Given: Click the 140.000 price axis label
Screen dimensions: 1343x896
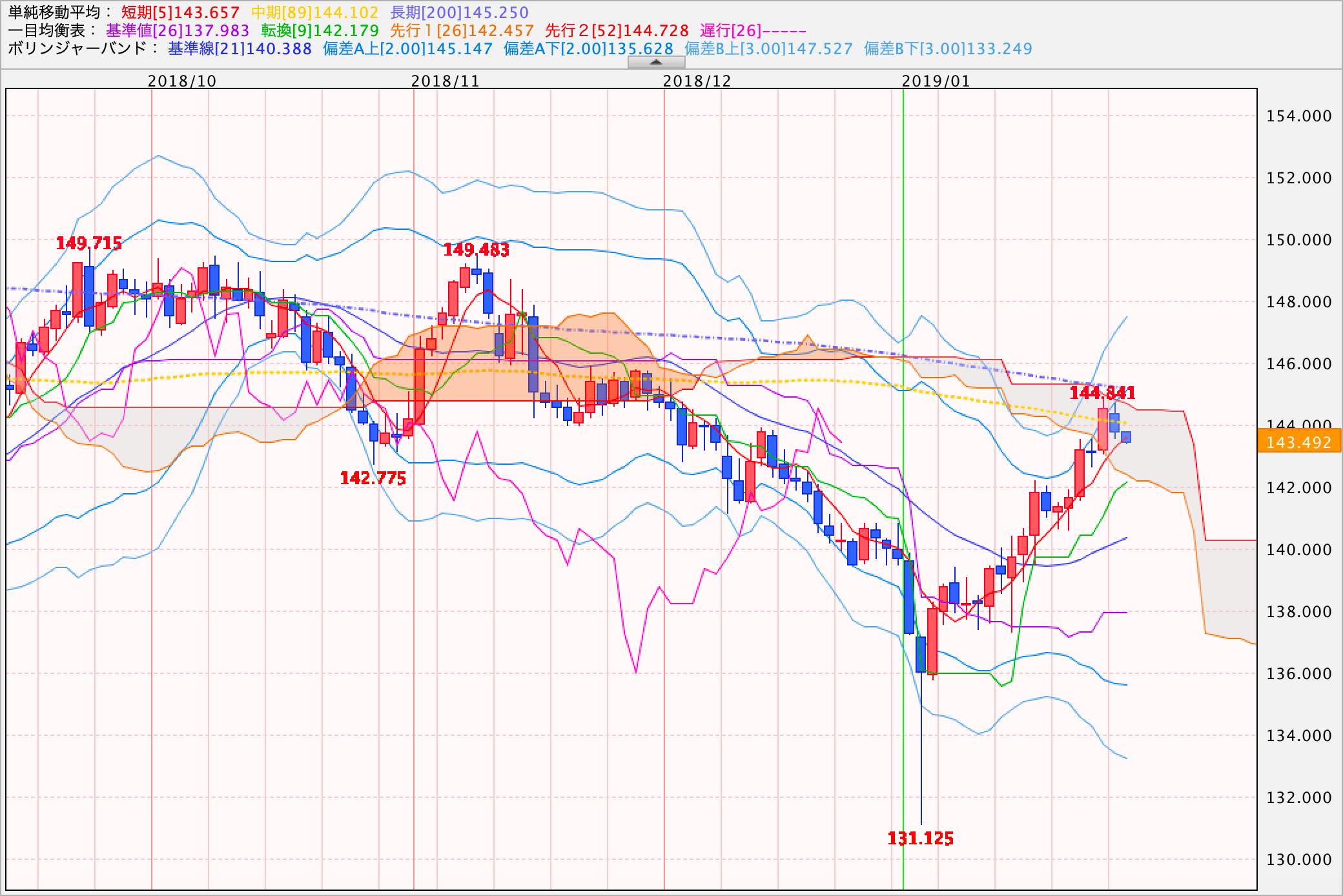Looking at the screenshot, I should point(1299,550).
